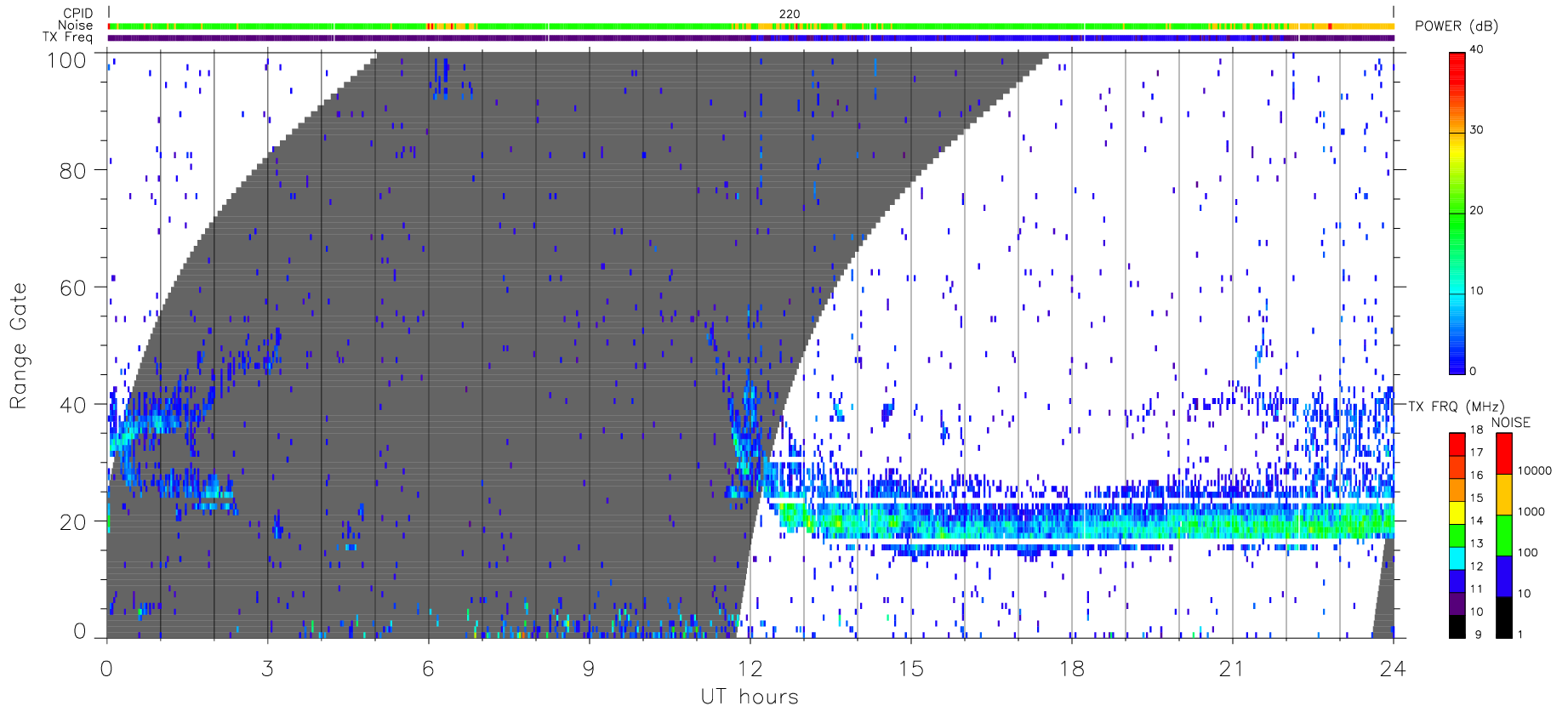Click the 18 tick on the UT hours axis
Image resolution: width=1568 pixels, height=723 pixels.
tap(1071, 669)
